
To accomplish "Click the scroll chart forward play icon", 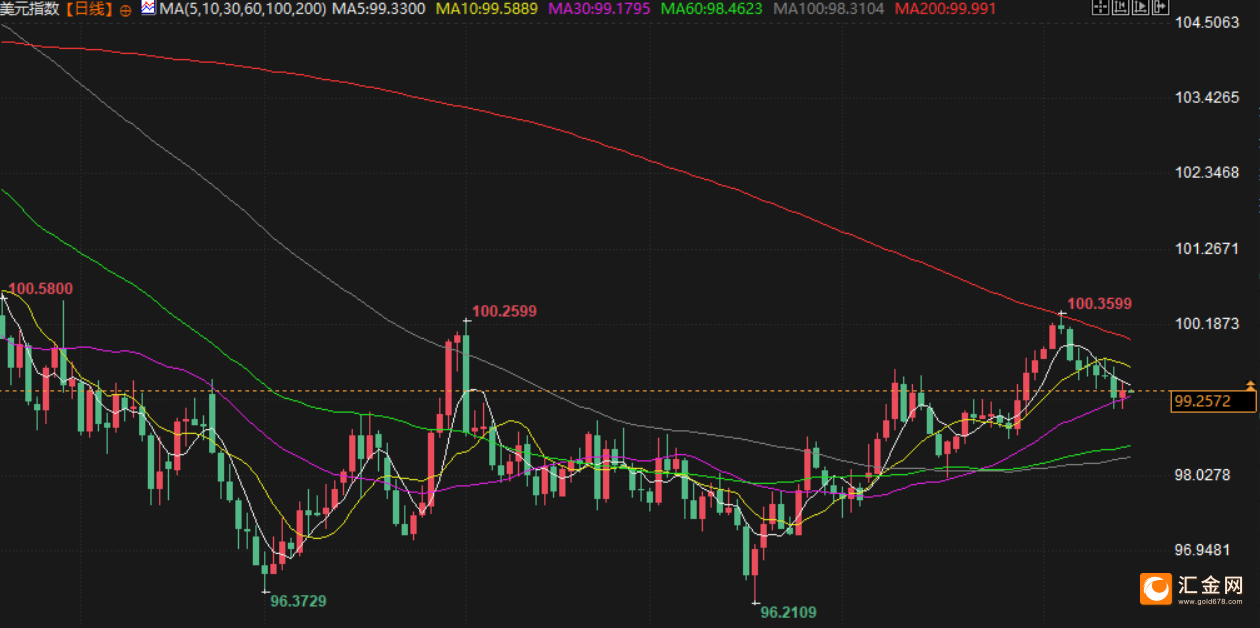I will pyautogui.click(x=1141, y=7).
